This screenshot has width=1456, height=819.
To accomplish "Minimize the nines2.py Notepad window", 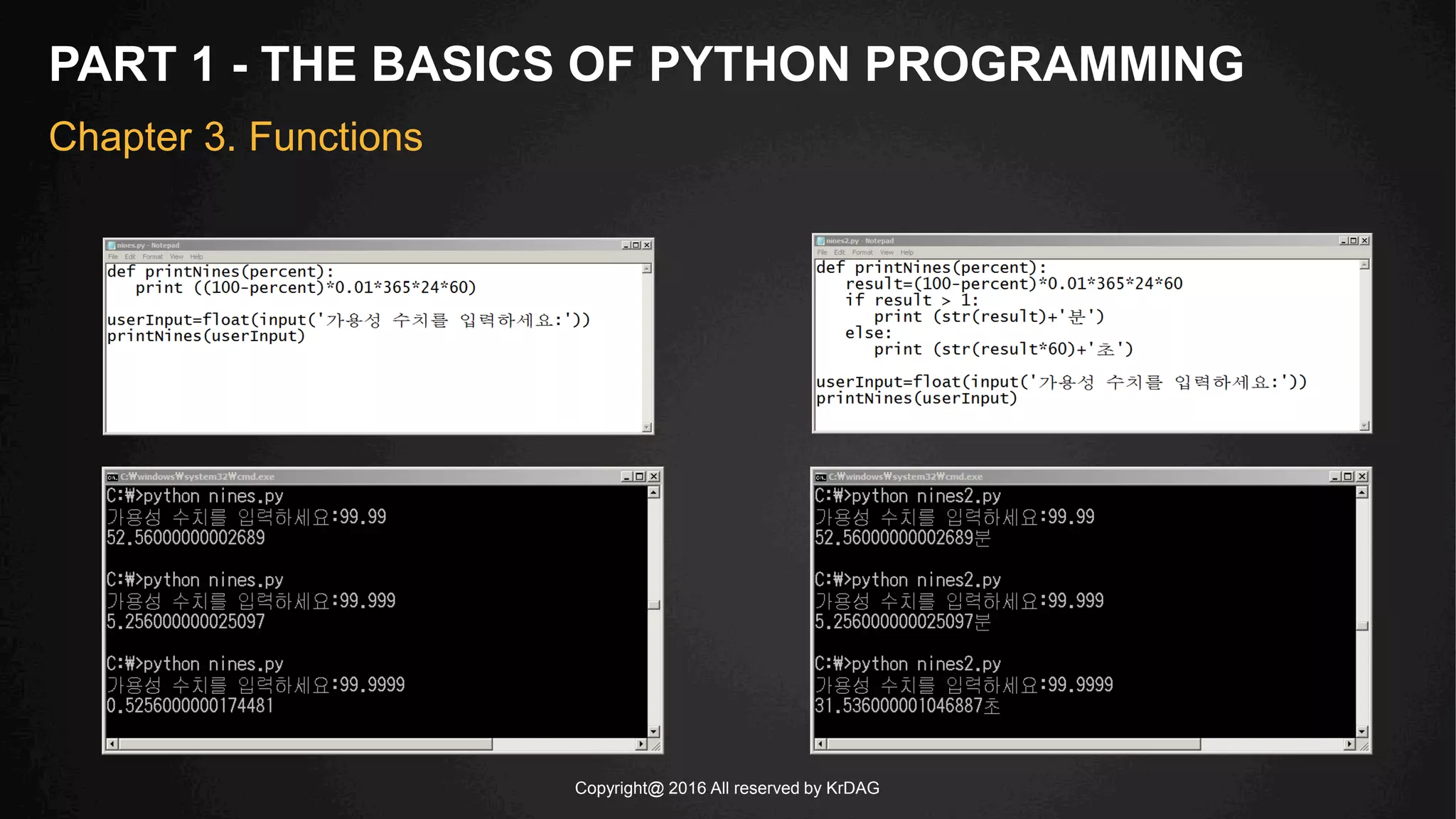I will point(1343,241).
